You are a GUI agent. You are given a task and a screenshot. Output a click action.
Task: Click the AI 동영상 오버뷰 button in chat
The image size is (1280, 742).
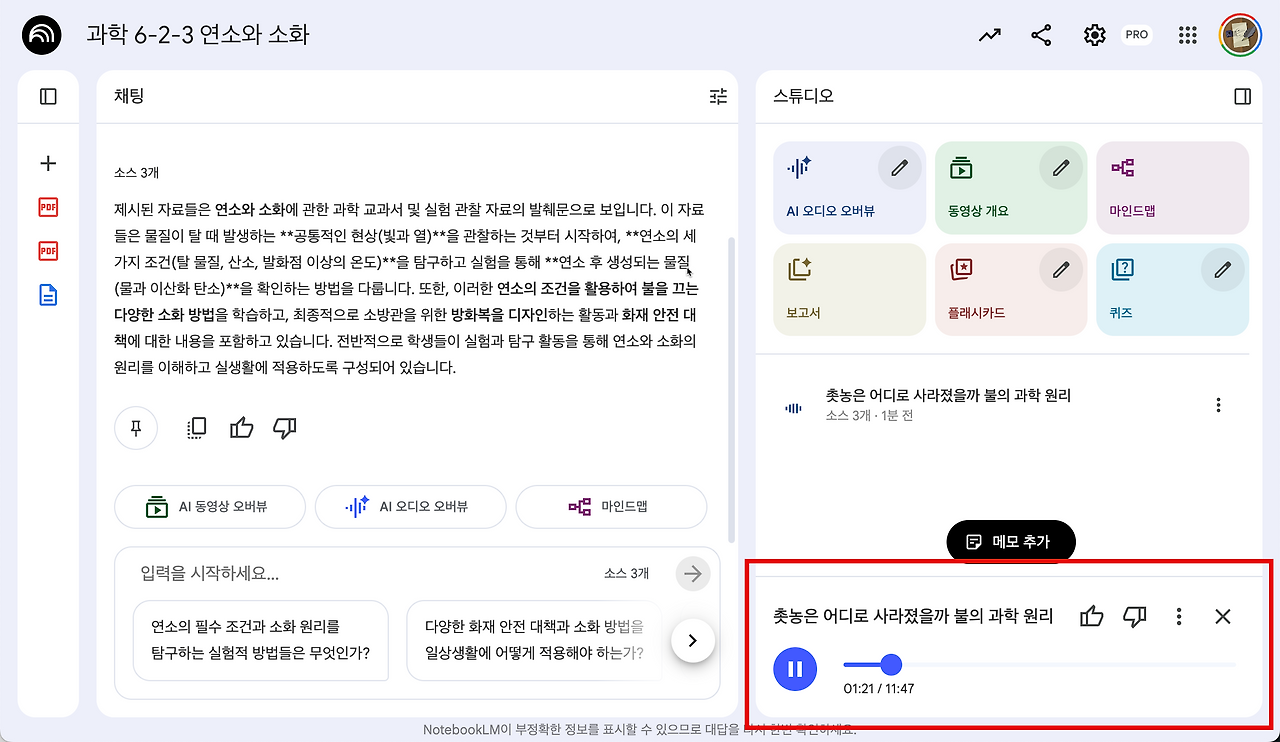click(x=210, y=506)
